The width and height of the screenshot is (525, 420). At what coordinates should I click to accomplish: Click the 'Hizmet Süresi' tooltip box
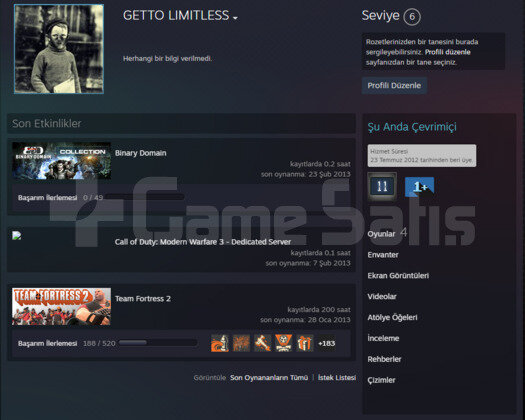tap(422, 156)
